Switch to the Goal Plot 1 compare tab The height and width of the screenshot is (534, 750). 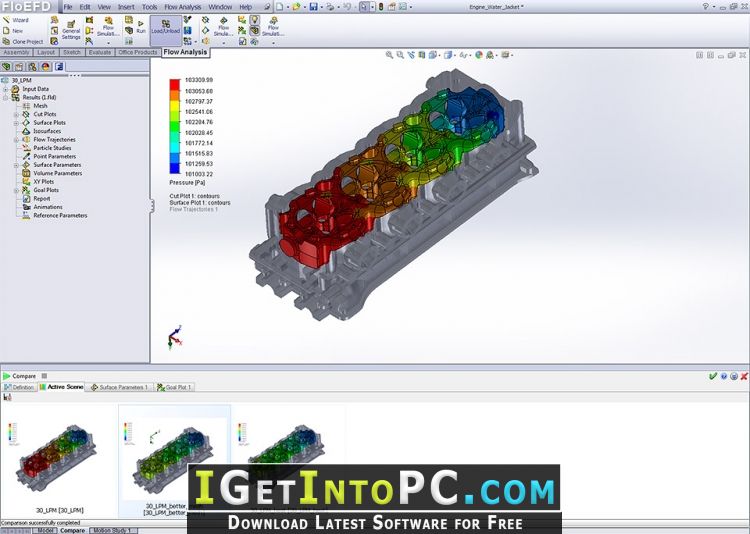click(175, 387)
